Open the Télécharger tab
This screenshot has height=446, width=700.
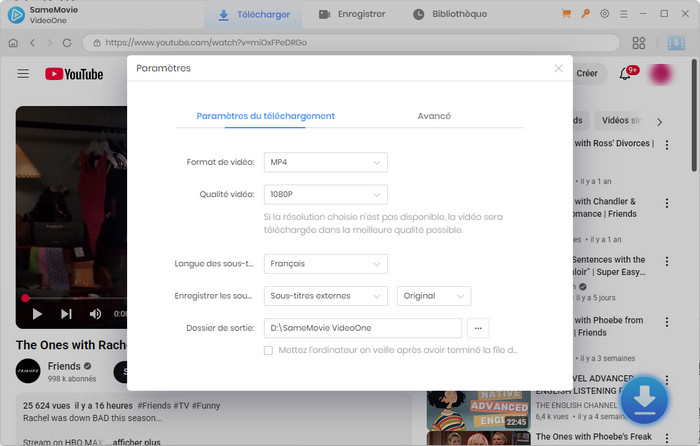tap(254, 15)
